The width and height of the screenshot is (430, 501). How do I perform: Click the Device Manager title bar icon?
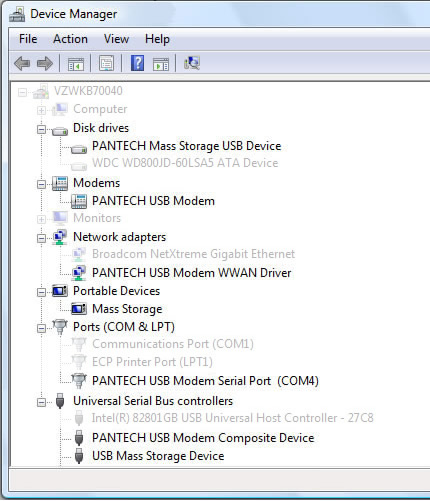click(17, 14)
